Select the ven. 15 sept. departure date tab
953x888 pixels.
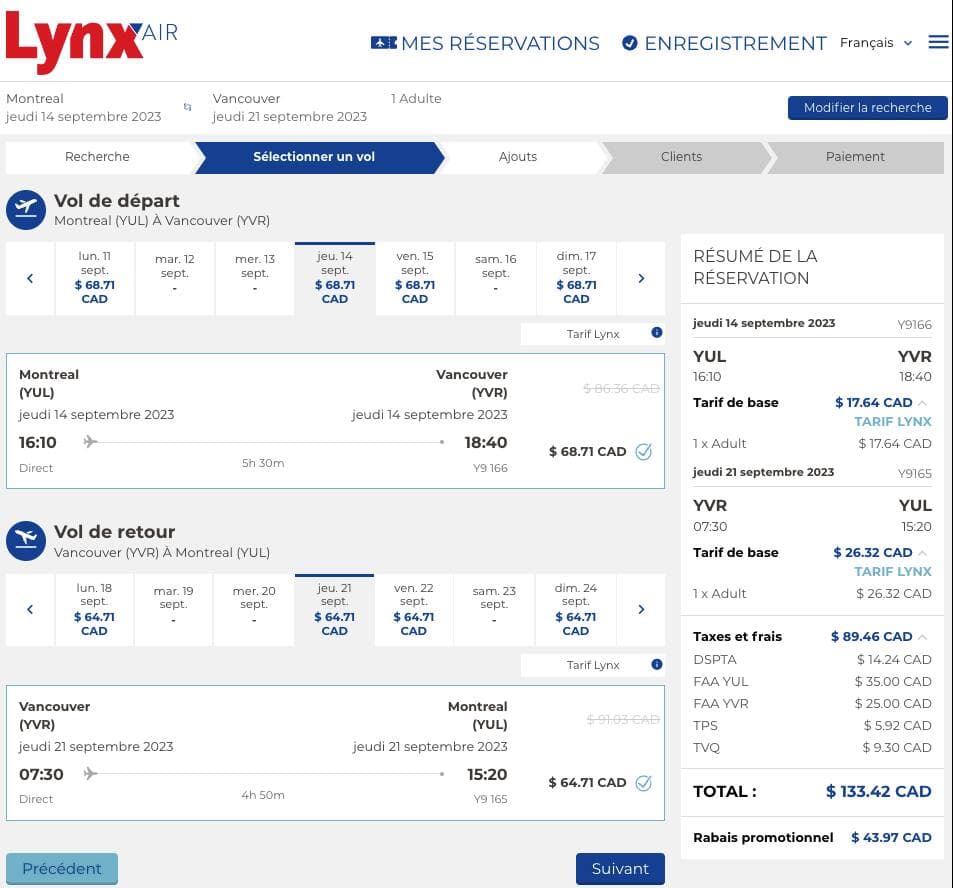click(x=415, y=278)
